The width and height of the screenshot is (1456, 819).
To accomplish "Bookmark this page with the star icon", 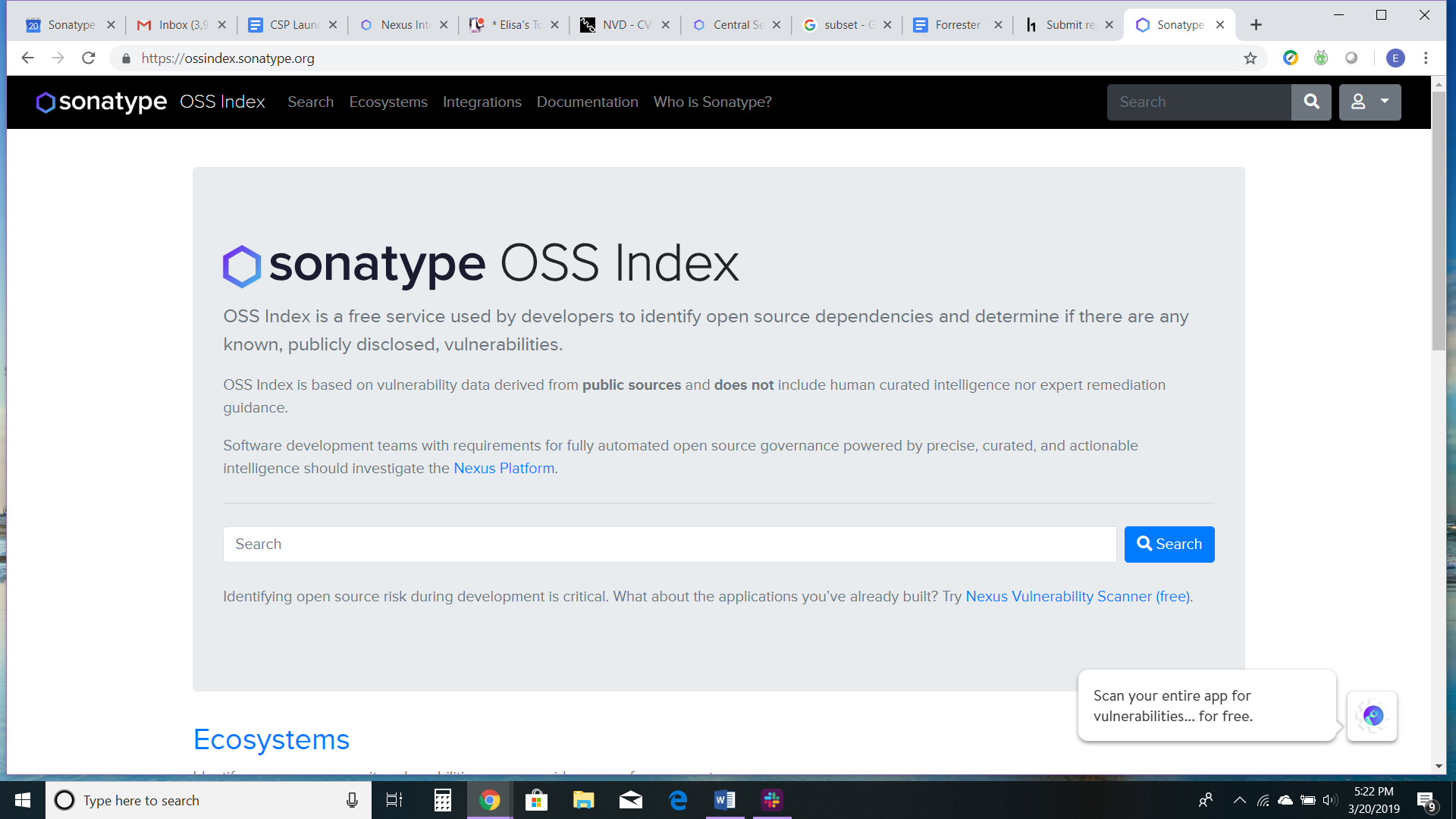I will pyautogui.click(x=1250, y=58).
